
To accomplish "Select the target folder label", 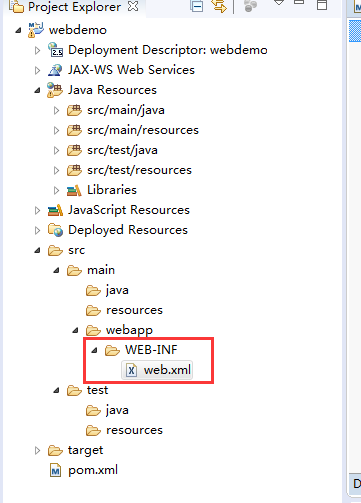I will point(85,450).
